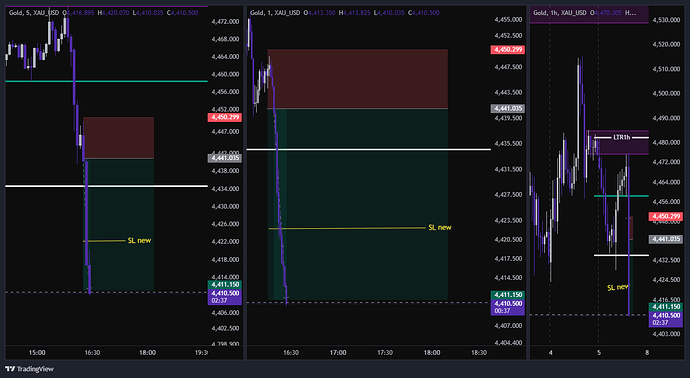This screenshot has height=378, width=690.
Task: Select the white horizontal line on the 1-minute chart
Action: pyautogui.click(x=368, y=150)
